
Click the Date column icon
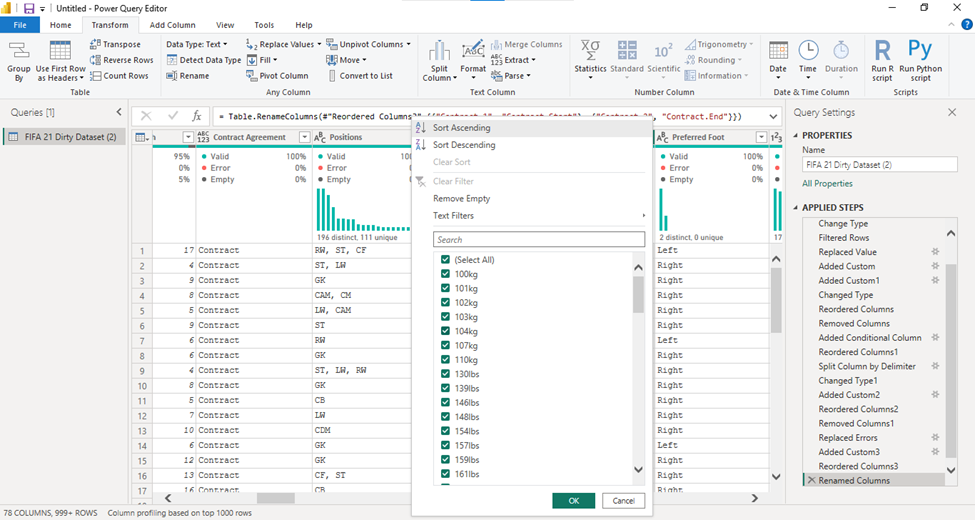point(778,51)
